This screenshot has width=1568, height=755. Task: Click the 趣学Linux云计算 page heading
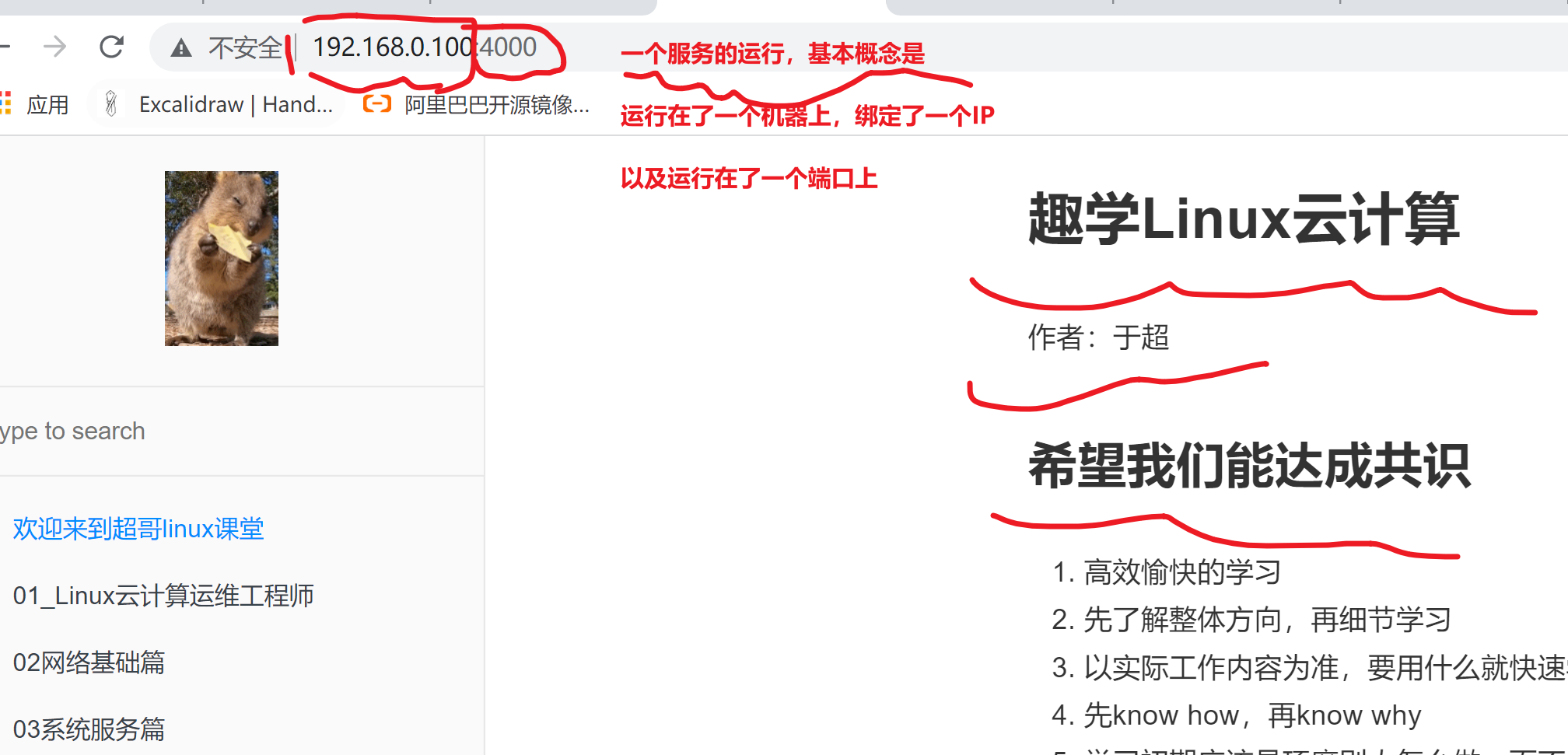tap(1244, 219)
